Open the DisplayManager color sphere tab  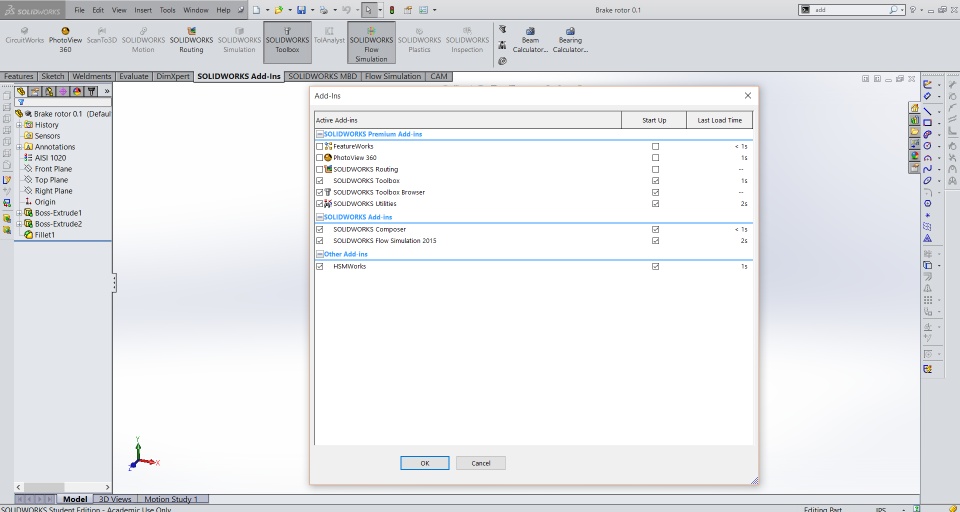point(77,91)
